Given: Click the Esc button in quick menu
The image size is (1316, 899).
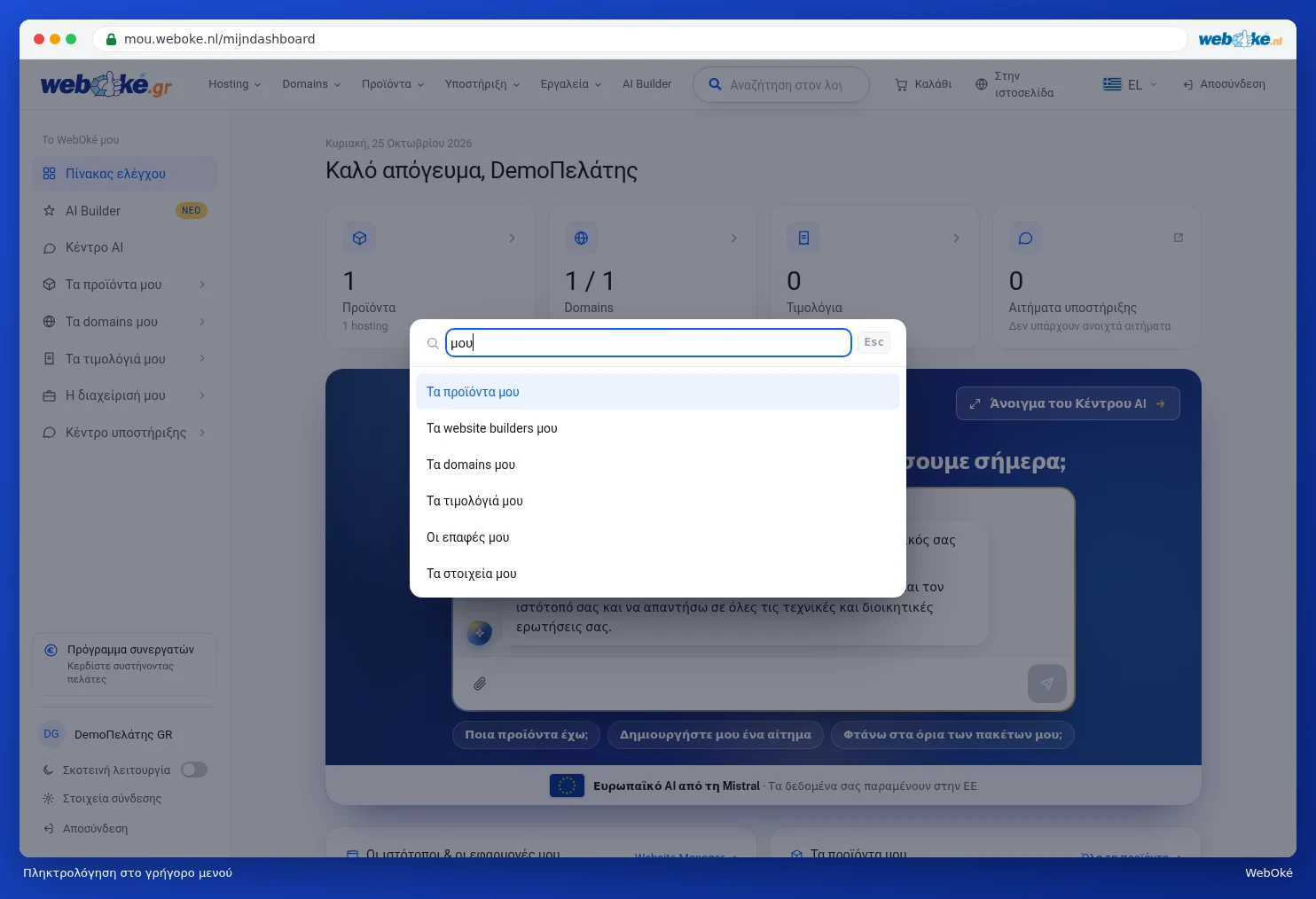Looking at the screenshot, I should pos(873,342).
